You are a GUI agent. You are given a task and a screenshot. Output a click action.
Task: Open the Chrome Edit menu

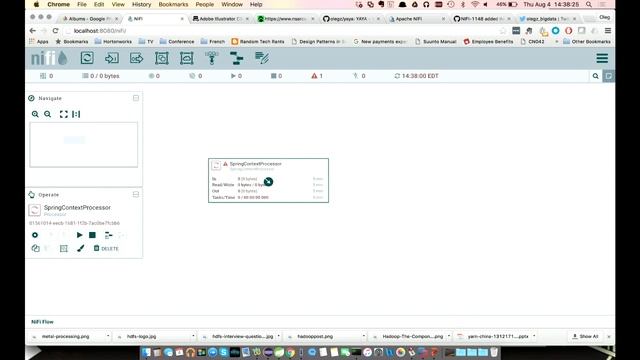(99, 4)
